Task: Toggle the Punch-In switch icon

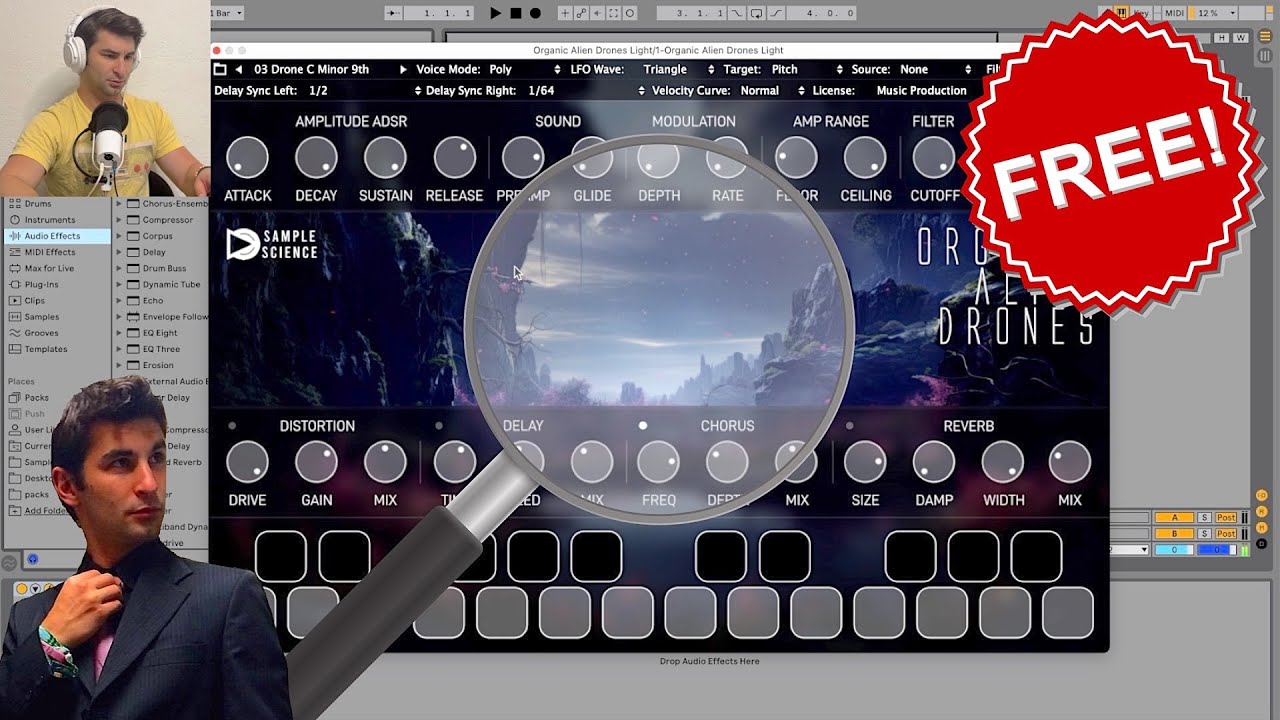Action: pos(737,13)
